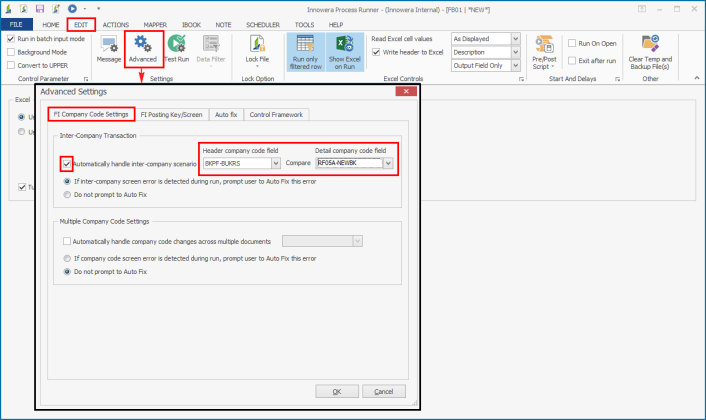Tick the Run On Open checkbox
Screen dimensions: 706x420
click(571, 44)
